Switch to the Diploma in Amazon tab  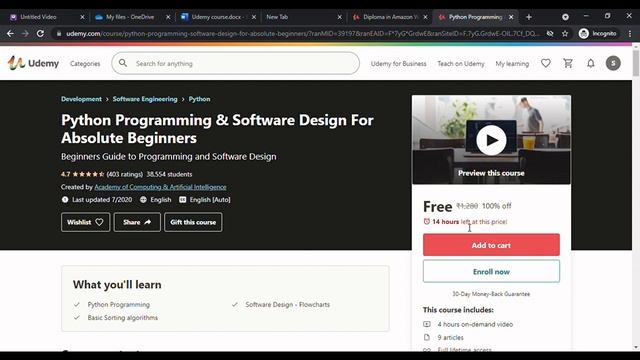pos(390,17)
